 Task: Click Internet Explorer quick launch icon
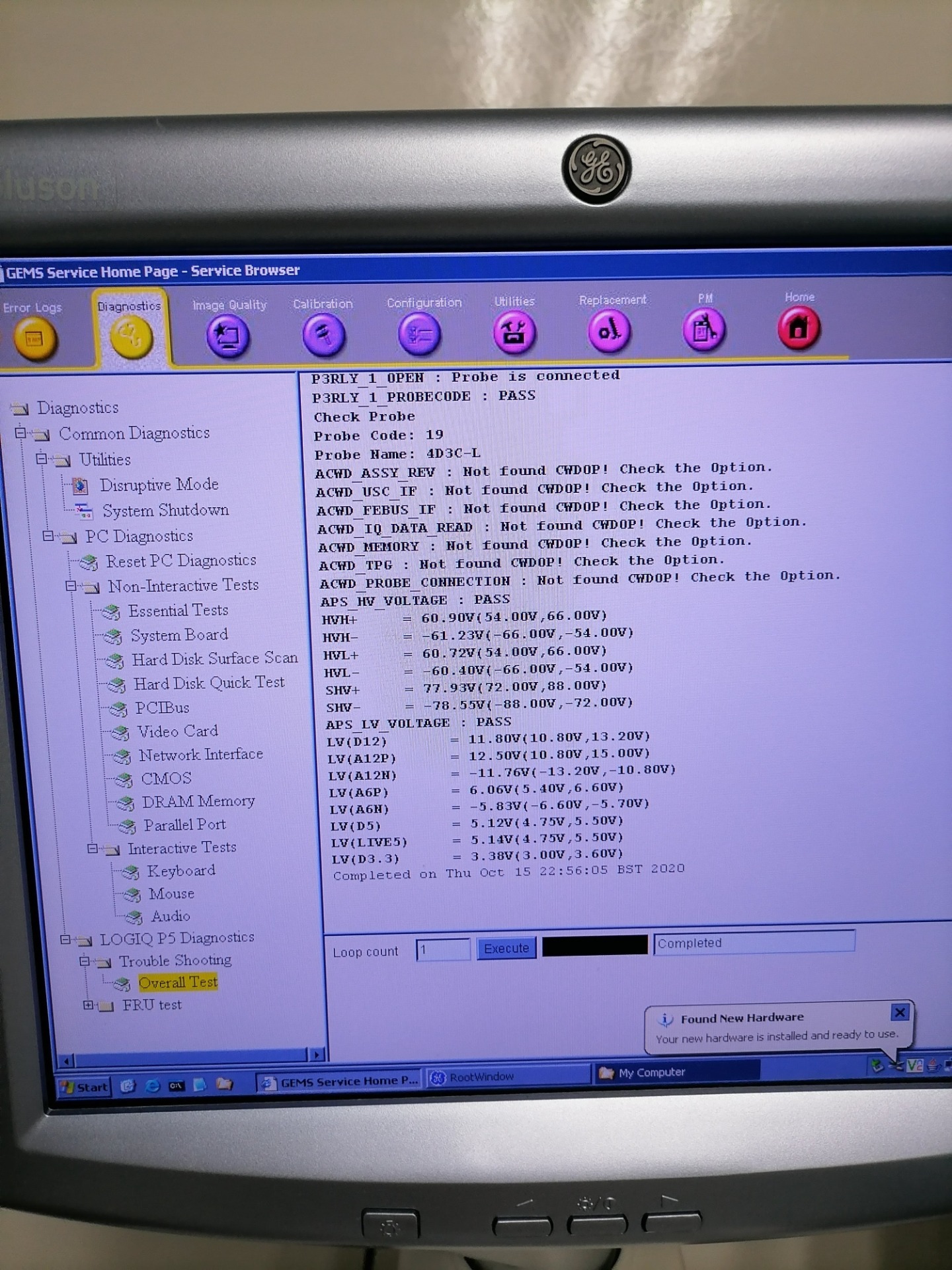[x=153, y=1086]
